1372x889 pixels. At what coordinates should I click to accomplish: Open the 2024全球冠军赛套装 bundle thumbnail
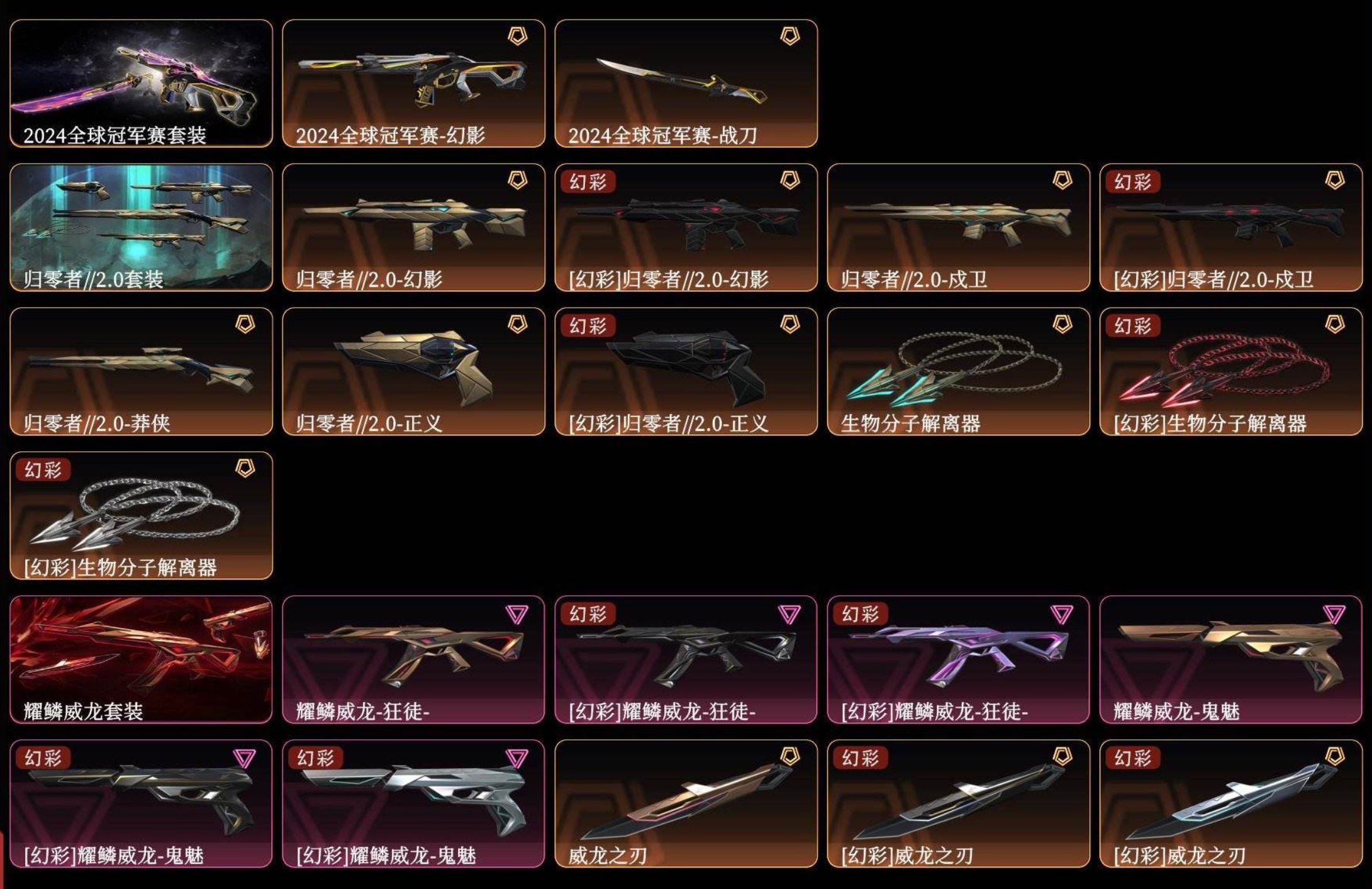click(x=141, y=83)
